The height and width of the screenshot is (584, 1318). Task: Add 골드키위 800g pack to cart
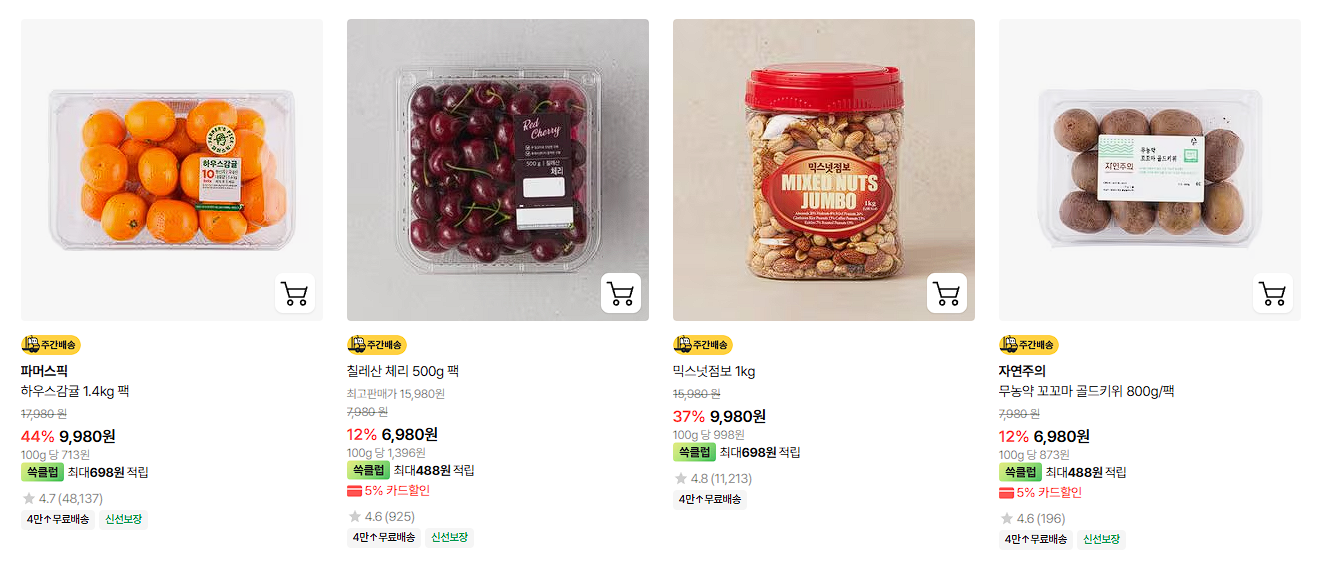coord(1273,294)
